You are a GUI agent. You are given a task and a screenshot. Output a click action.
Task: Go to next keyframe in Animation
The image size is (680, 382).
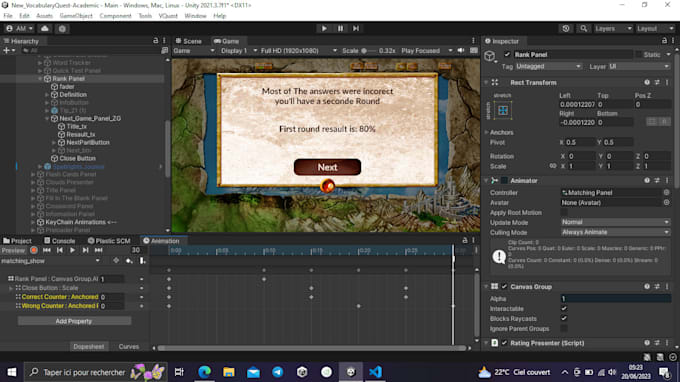[85, 250]
